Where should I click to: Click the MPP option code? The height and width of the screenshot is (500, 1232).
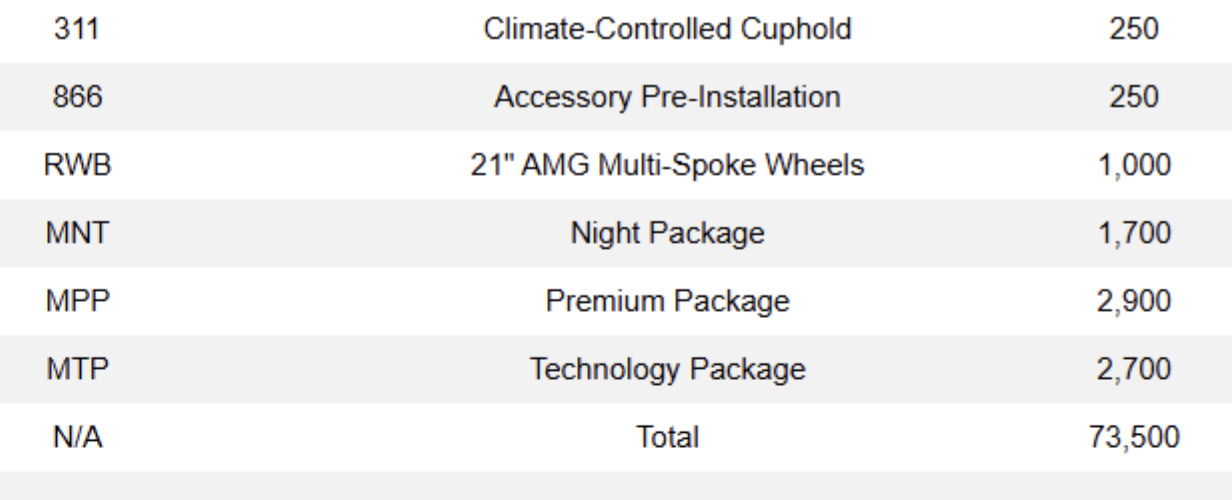click(77, 301)
